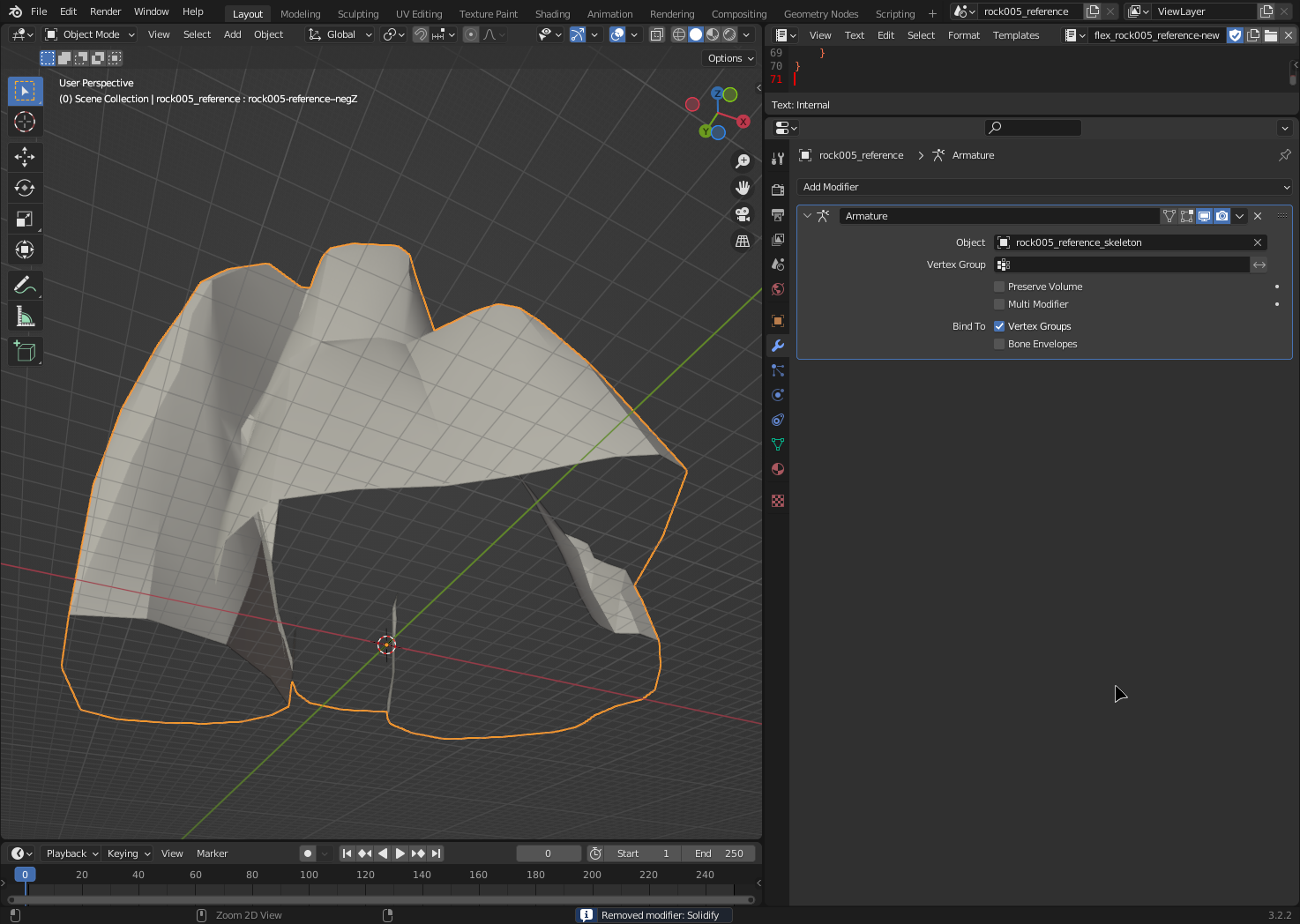
Task: Switch to the Sculpting workspace tab
Action: [357, 14]
